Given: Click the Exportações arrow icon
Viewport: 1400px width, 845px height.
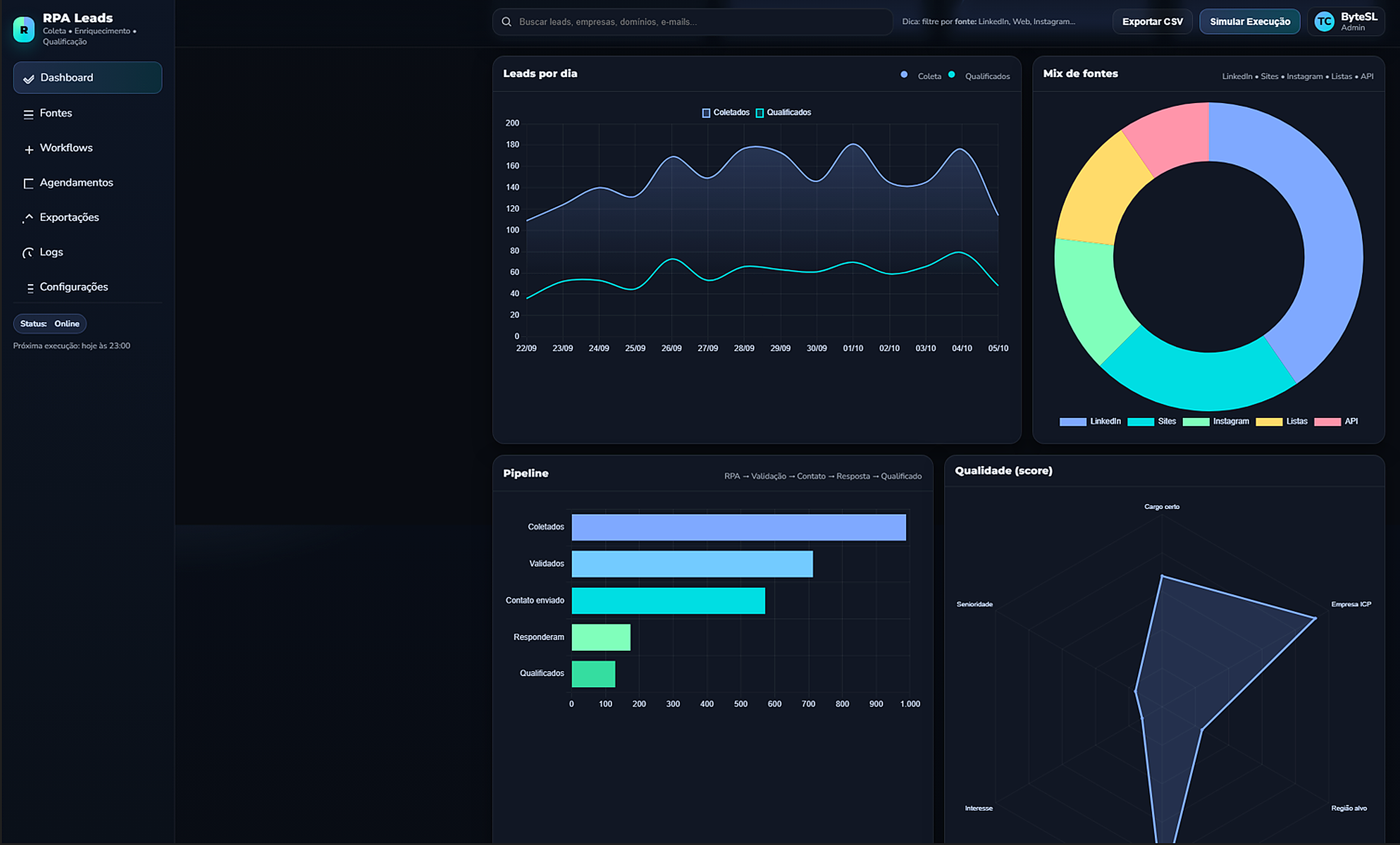Looking at the screenshot, I should pos(28,218).
